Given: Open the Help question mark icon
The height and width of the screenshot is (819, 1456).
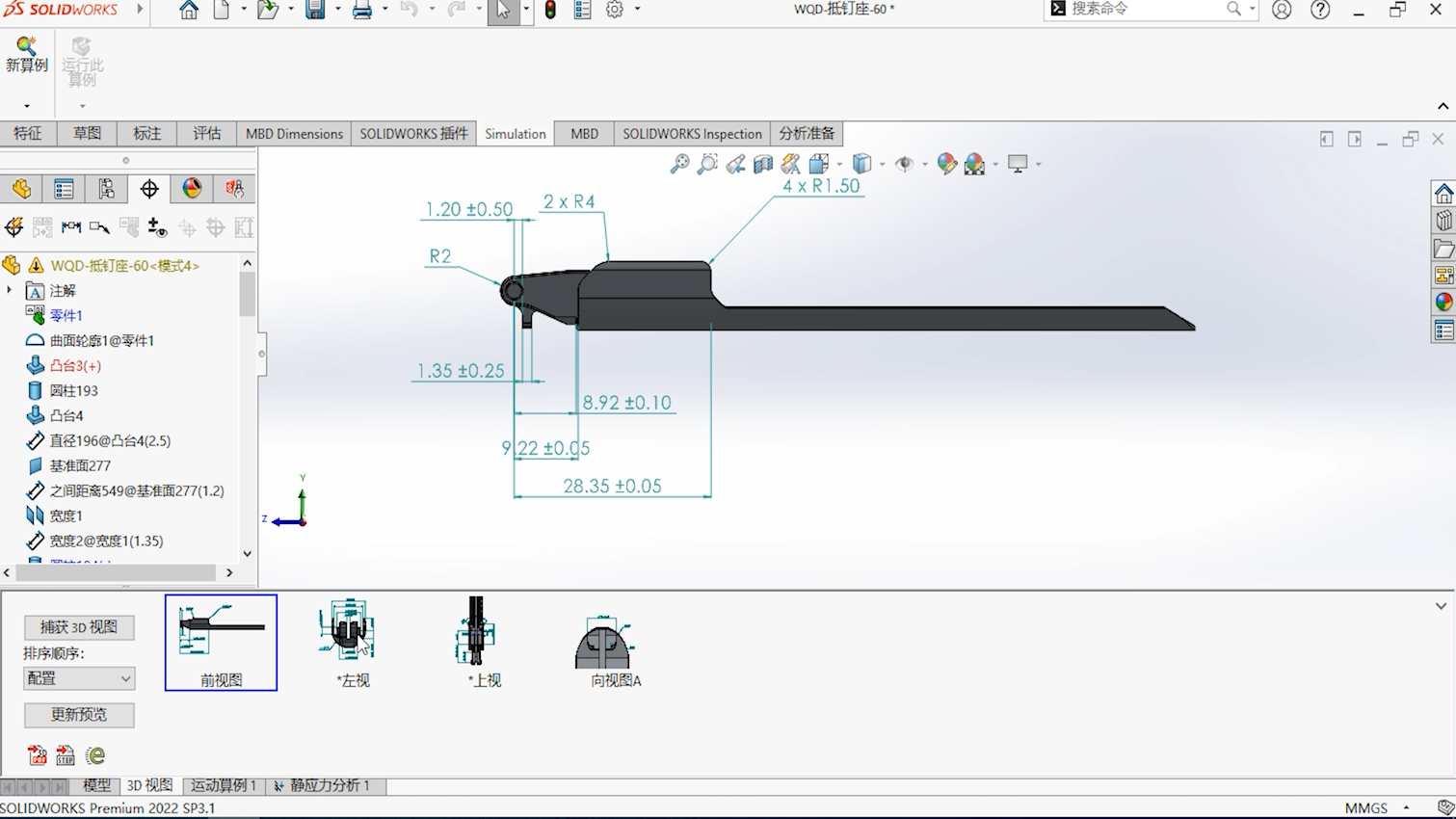Looking at the screenshot, I should click(1320, 11).
